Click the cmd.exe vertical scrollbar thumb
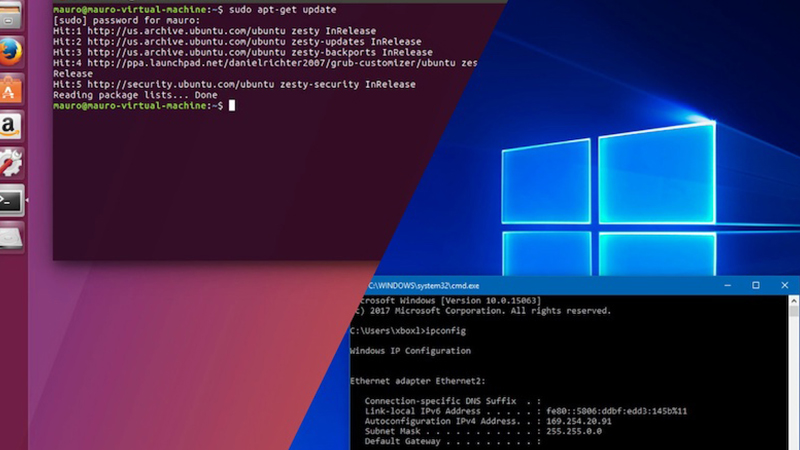 pos(794,312)
